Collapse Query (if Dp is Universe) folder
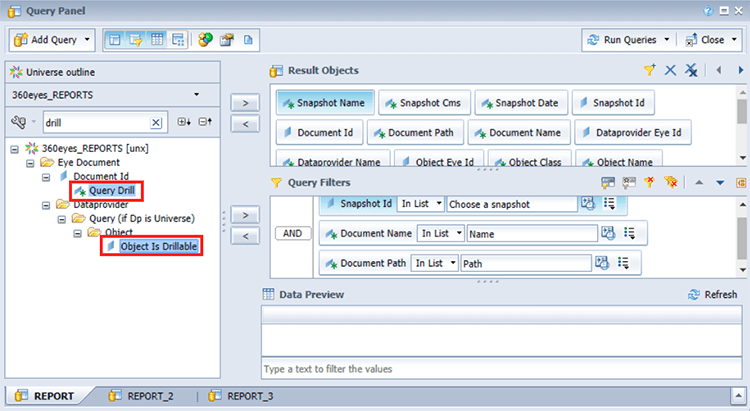The image size is (750, 411). (x=62, y=219)
